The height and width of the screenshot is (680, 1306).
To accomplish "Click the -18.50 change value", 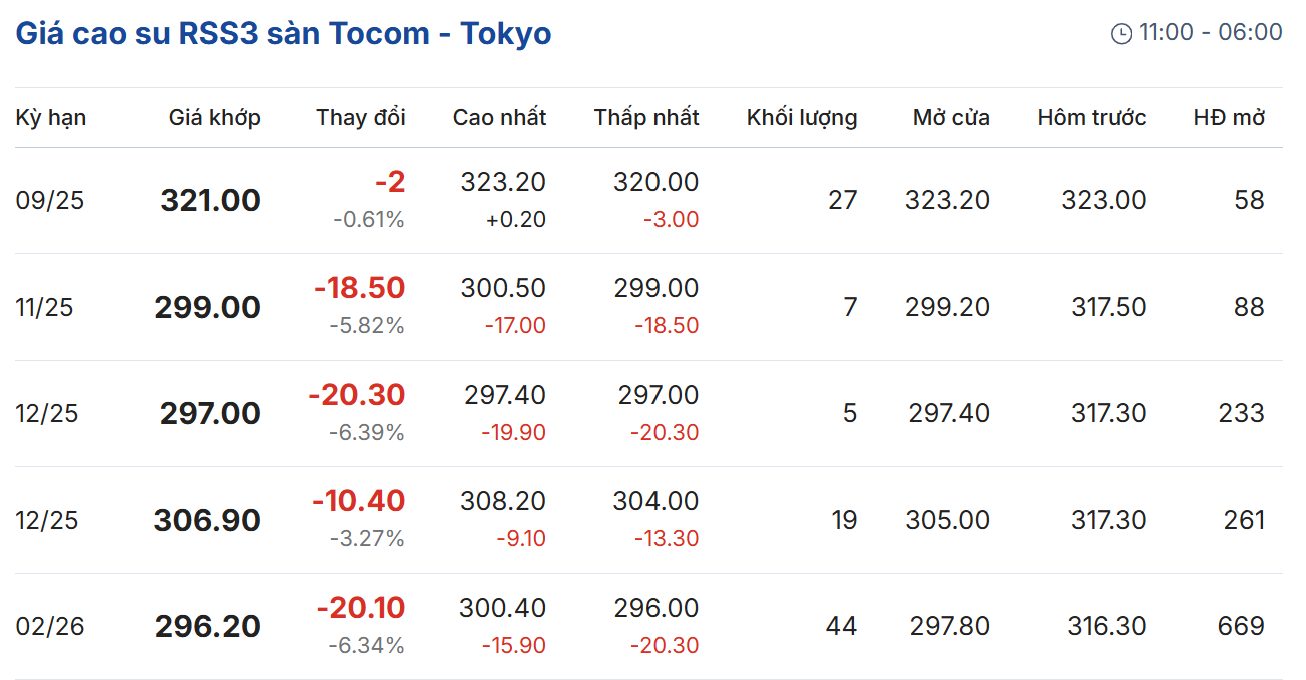I will pos(359,288).
